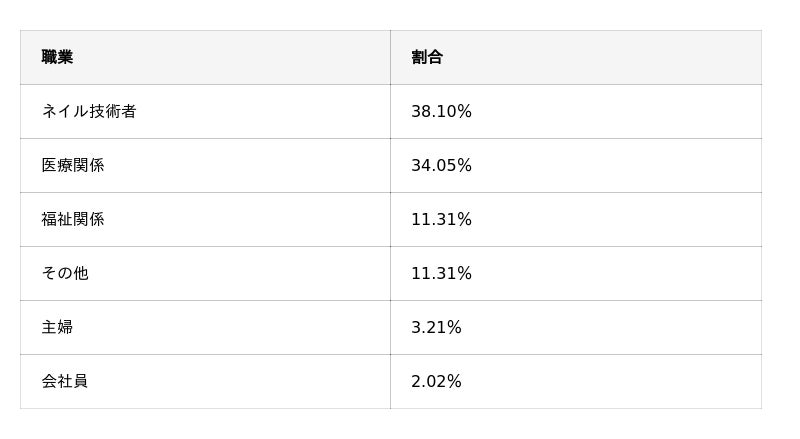This screenshot has width=800, height=439.
Task: Select the 主婦 cell
Action: 205,327
